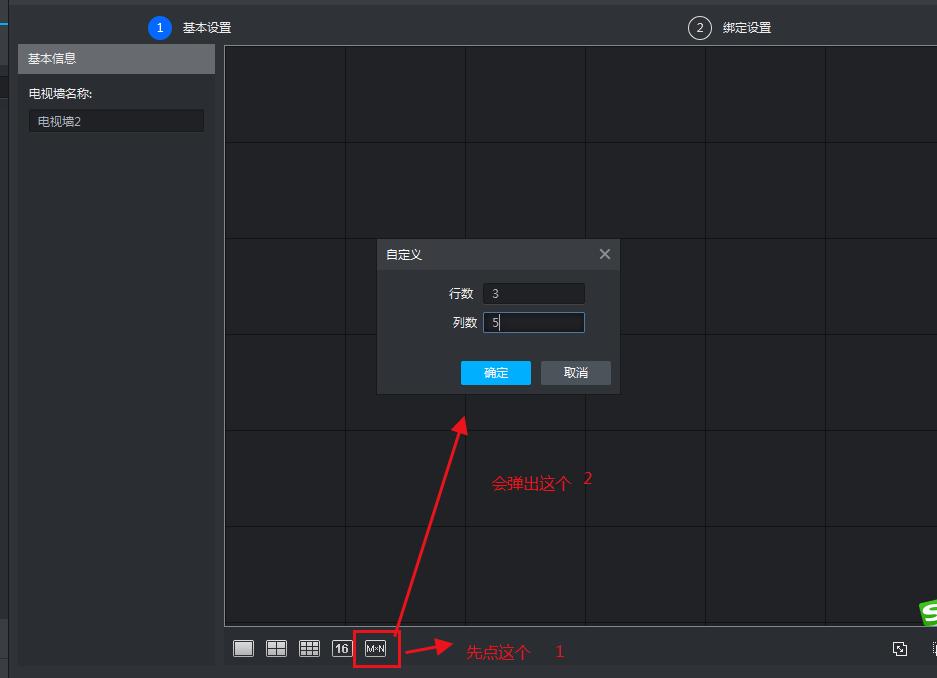The width and height of the screenshot is (937, 678).
Task: Click the 电视墙2 name input field
Action: point(116,120)
